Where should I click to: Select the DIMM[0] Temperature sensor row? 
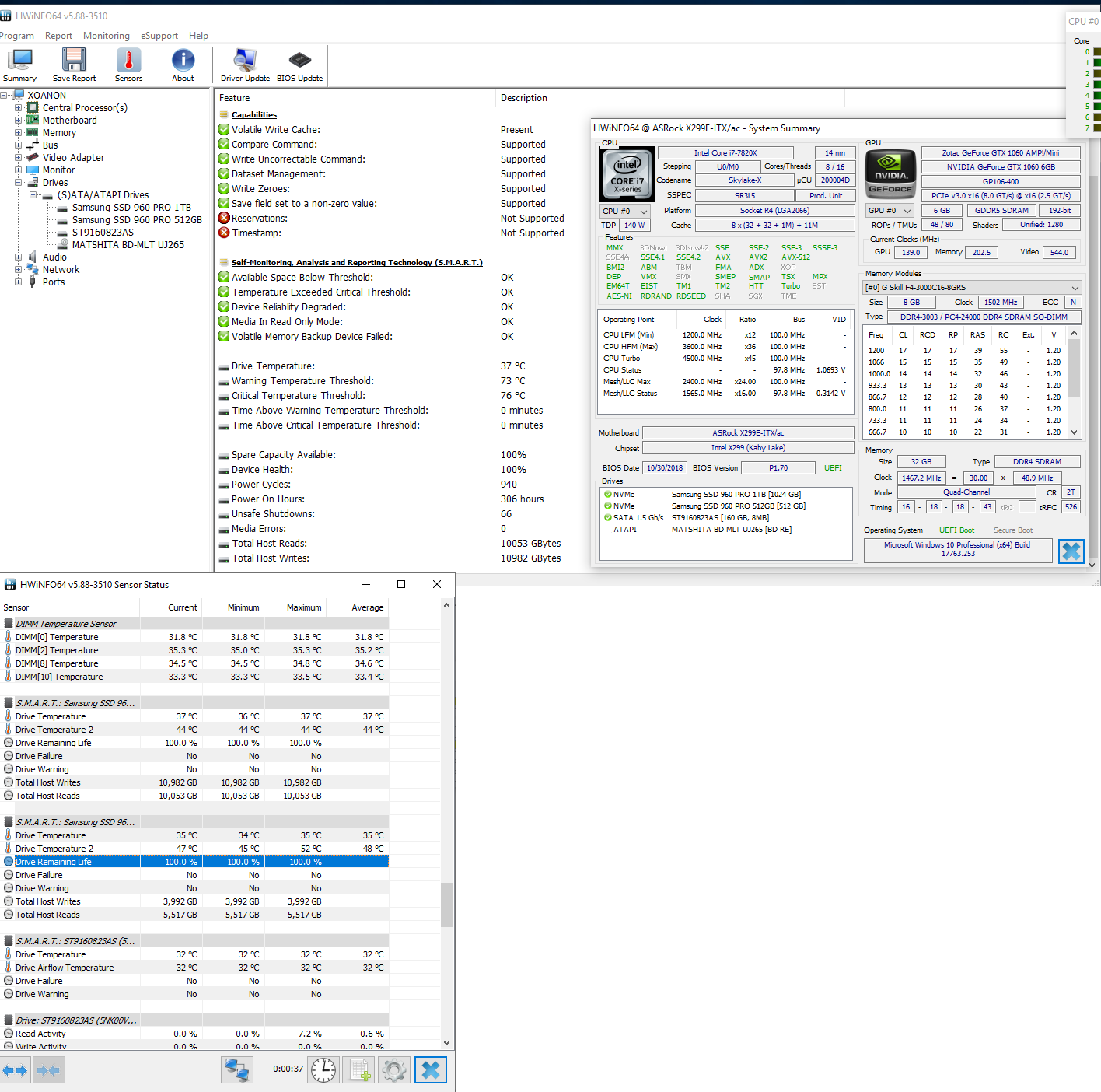[x=194, y=637]
